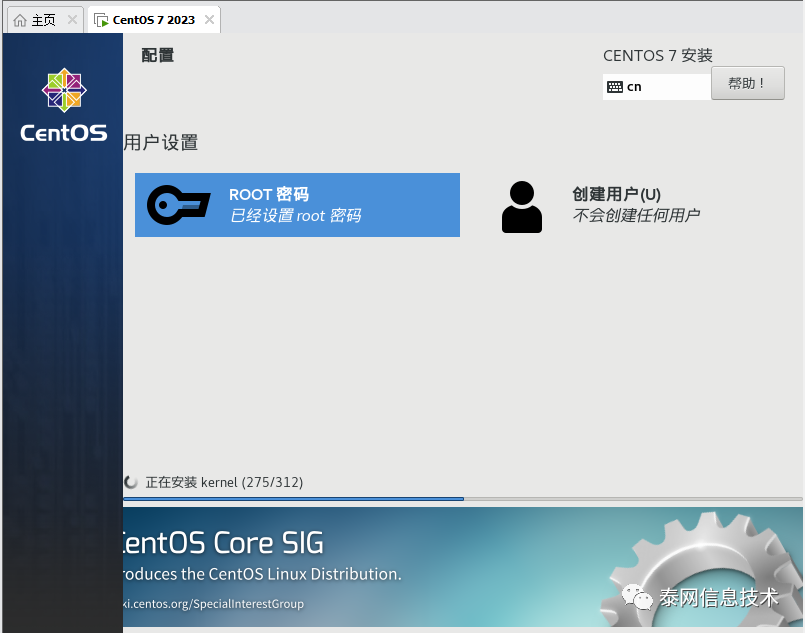The height and width of the screenshot is (633, 805).
Task: Switch to the 主页 home tab
Action: pos(45,20)
